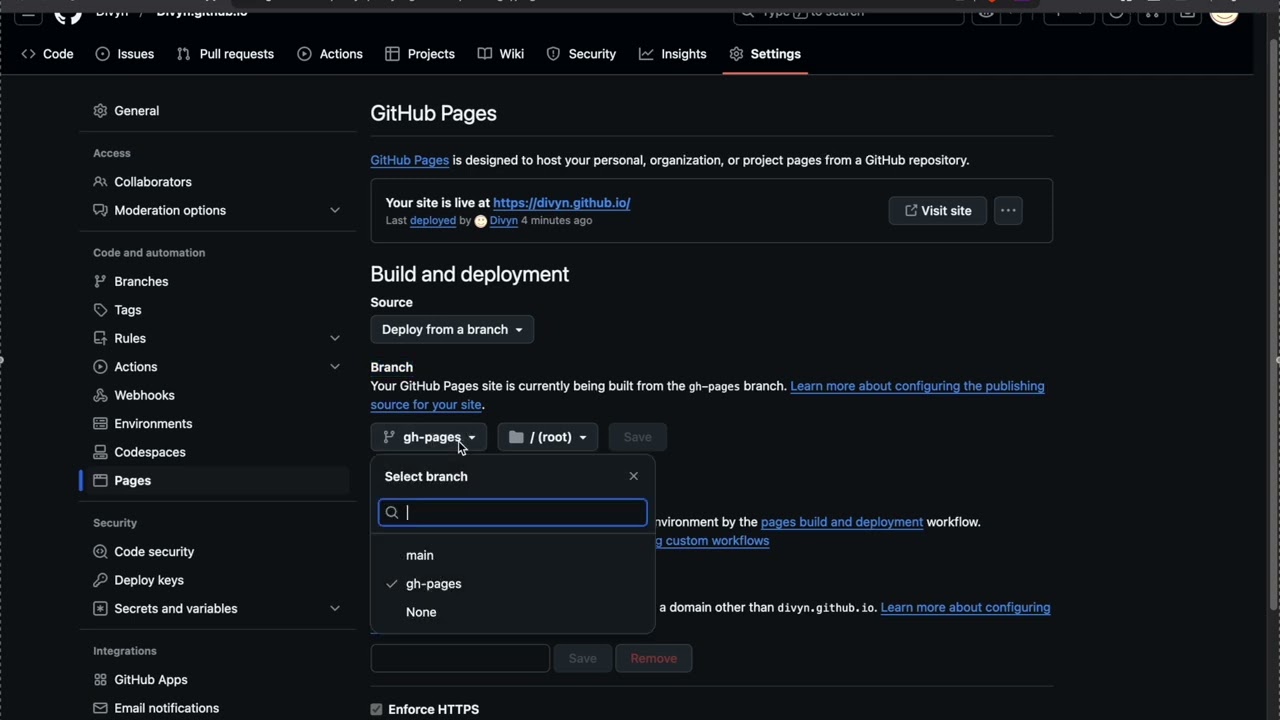Viewport: 1280px width, 720px height.
Task: Click the Save button next to folder dropdown
Action: [x=637, y=437]
